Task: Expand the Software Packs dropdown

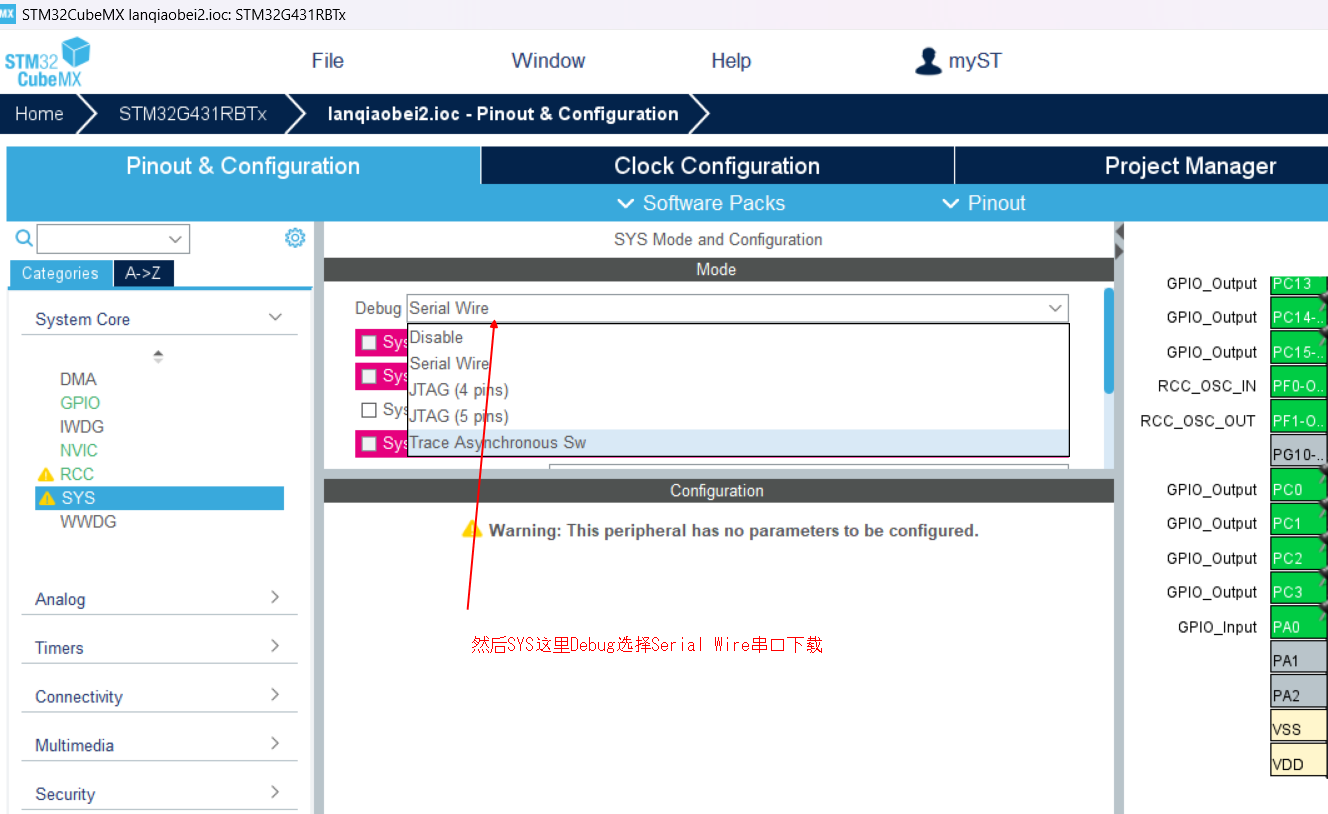Action: coord(701,203)
